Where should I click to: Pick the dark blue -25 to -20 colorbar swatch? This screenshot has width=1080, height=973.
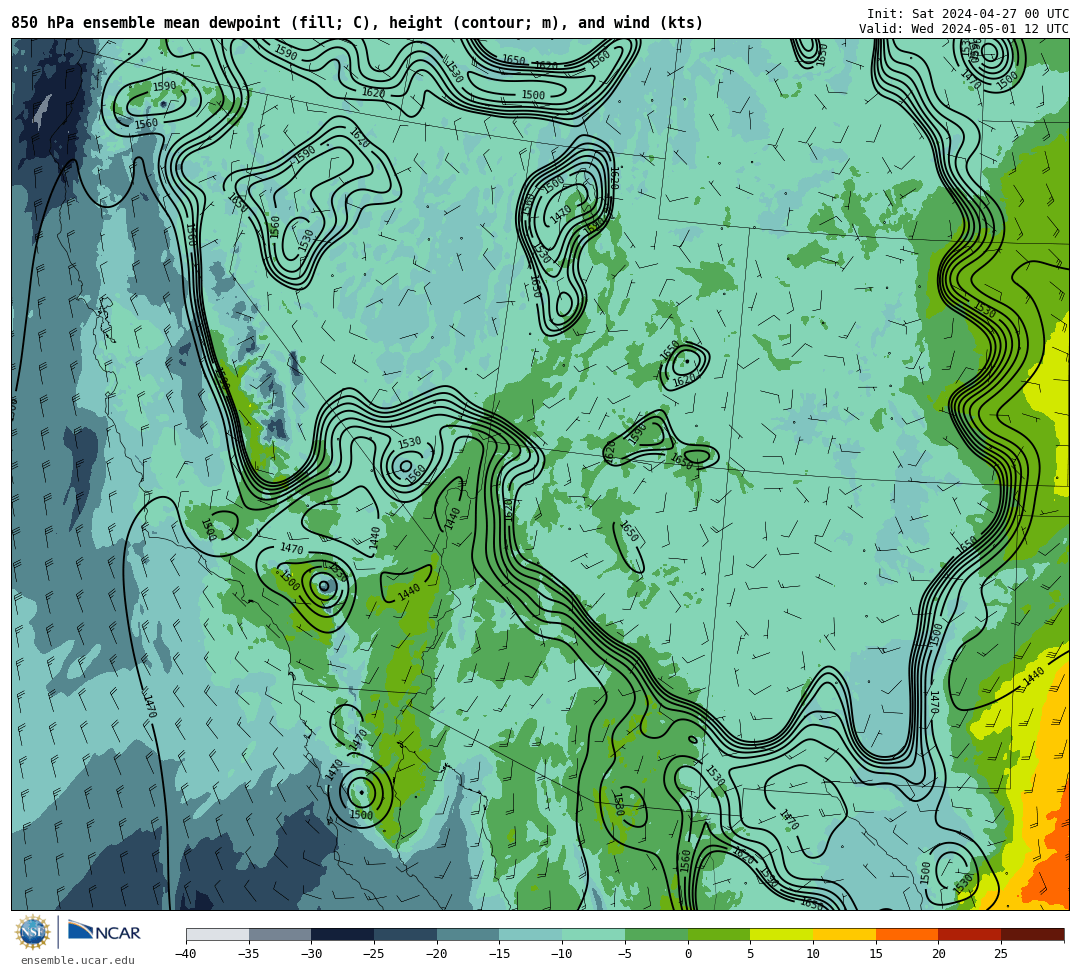[x=406, y=934]
